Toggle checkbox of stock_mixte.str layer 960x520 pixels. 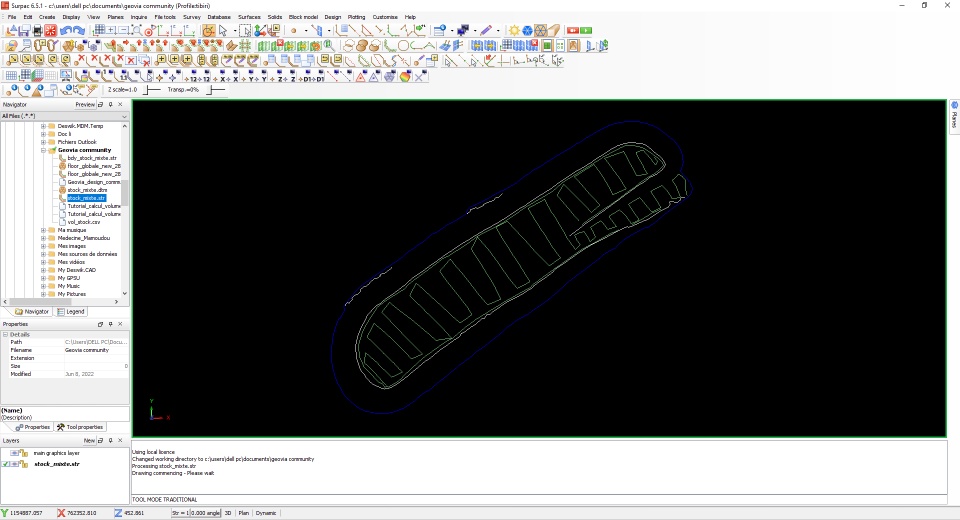click(x=5, y=464)
